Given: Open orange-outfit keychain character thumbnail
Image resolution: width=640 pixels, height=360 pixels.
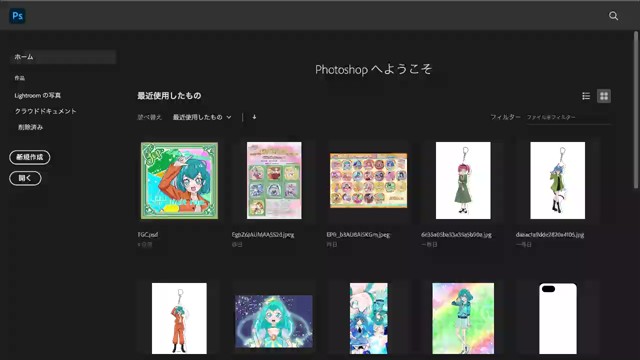Looking at the screenshot, I should [179, 318].
